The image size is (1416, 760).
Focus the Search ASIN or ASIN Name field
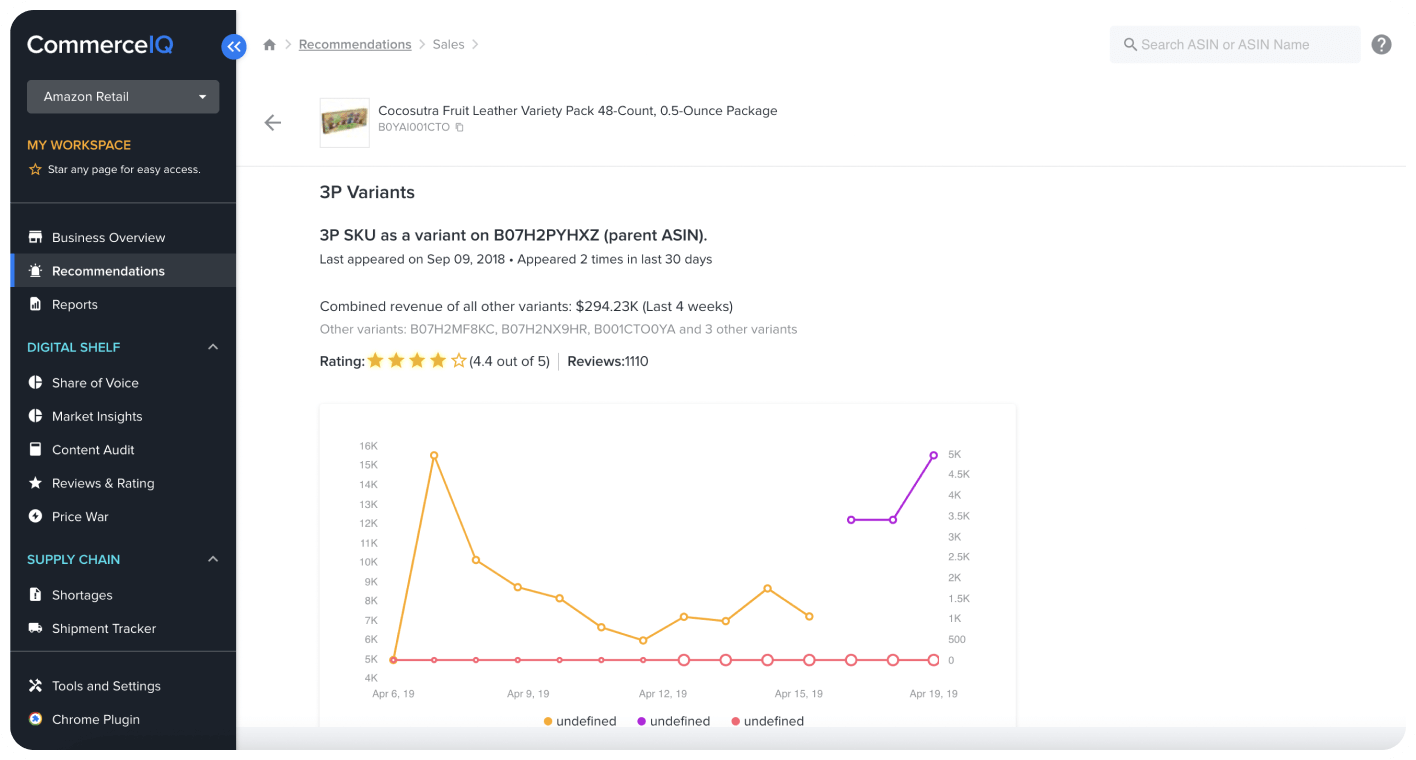click(1235, 45)
